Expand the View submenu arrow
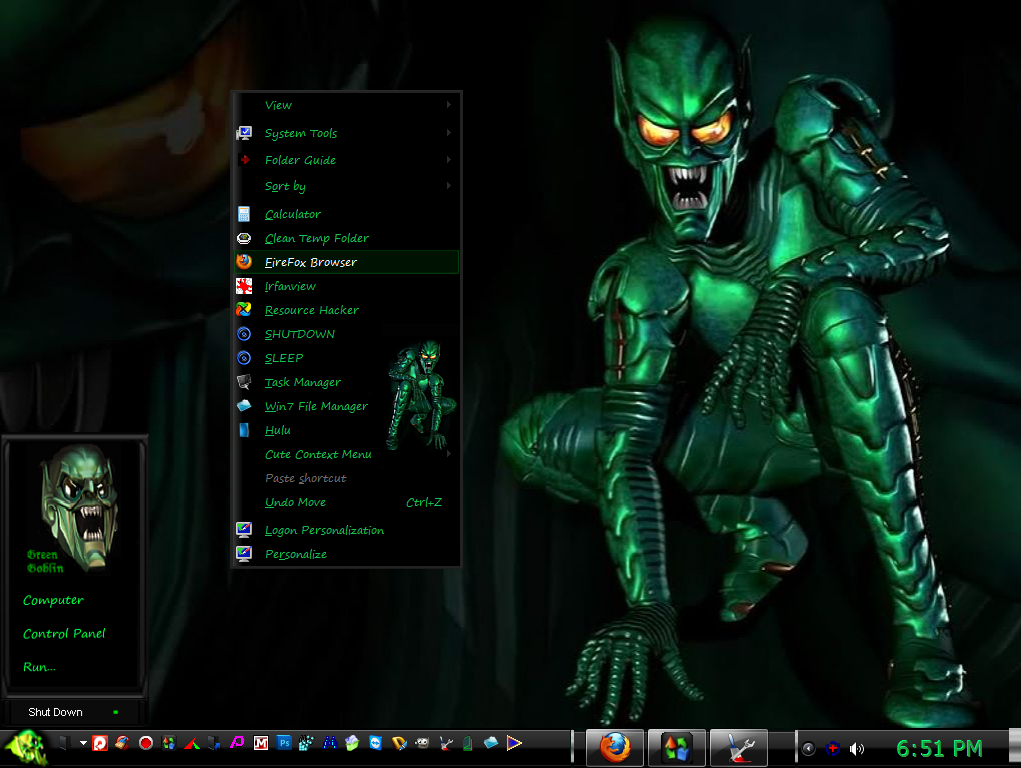Viewport: 1021px width, 768px height. (x=449, y=105)
